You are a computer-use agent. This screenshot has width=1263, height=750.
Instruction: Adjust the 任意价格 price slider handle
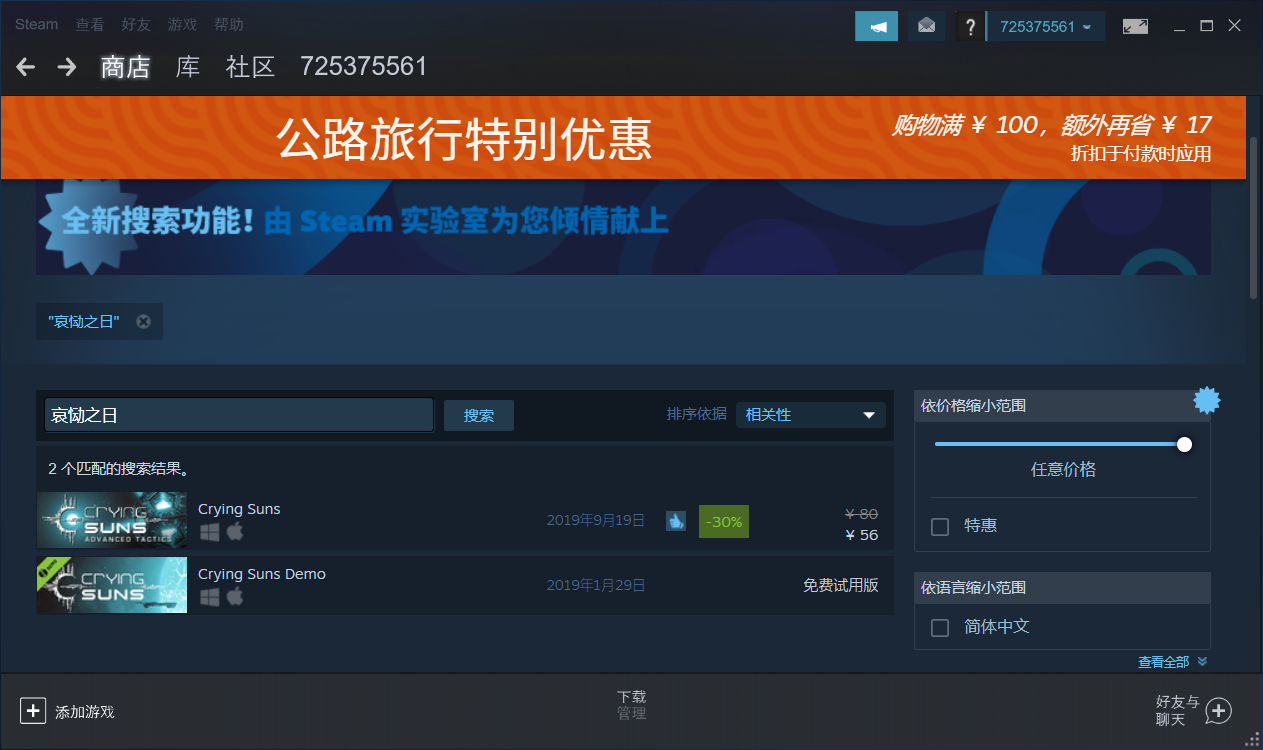click(1185, 444)
